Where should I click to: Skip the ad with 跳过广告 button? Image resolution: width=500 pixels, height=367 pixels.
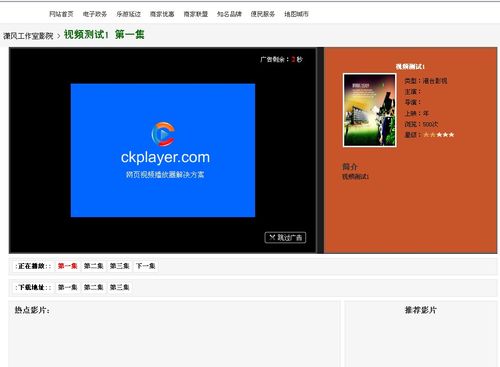285,237
